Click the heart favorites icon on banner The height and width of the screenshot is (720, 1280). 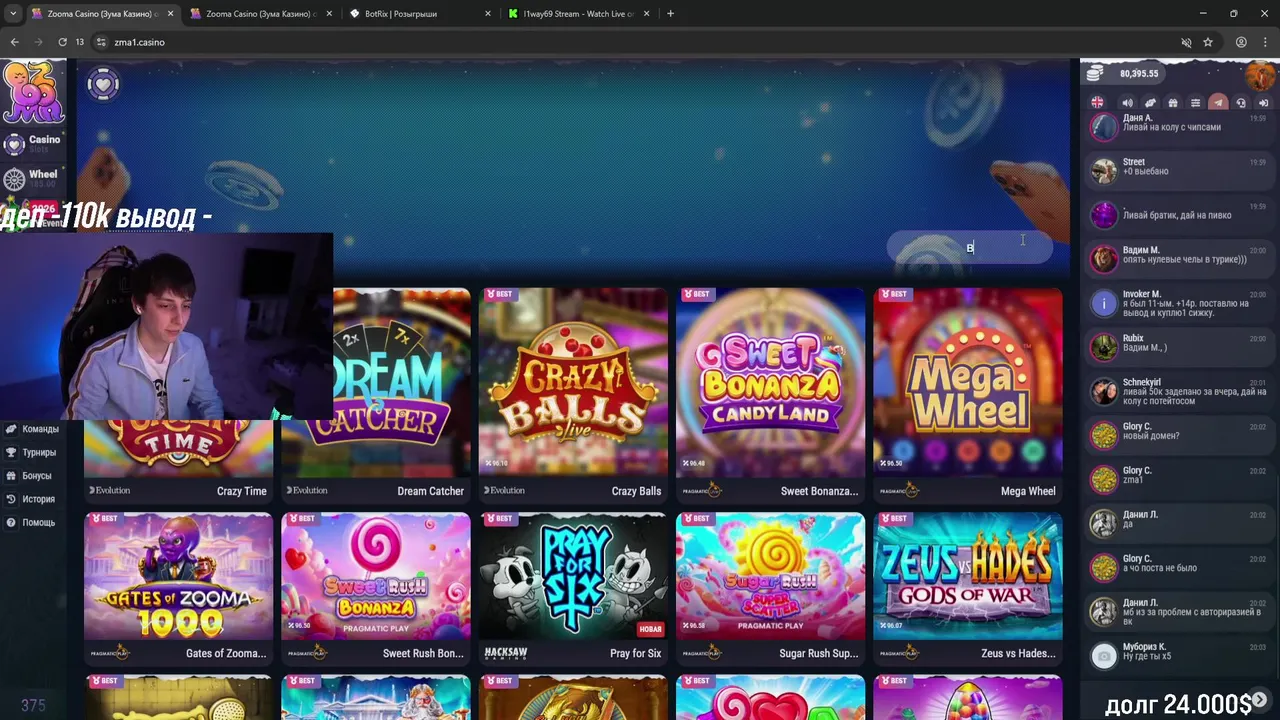(x=103, y=84)
